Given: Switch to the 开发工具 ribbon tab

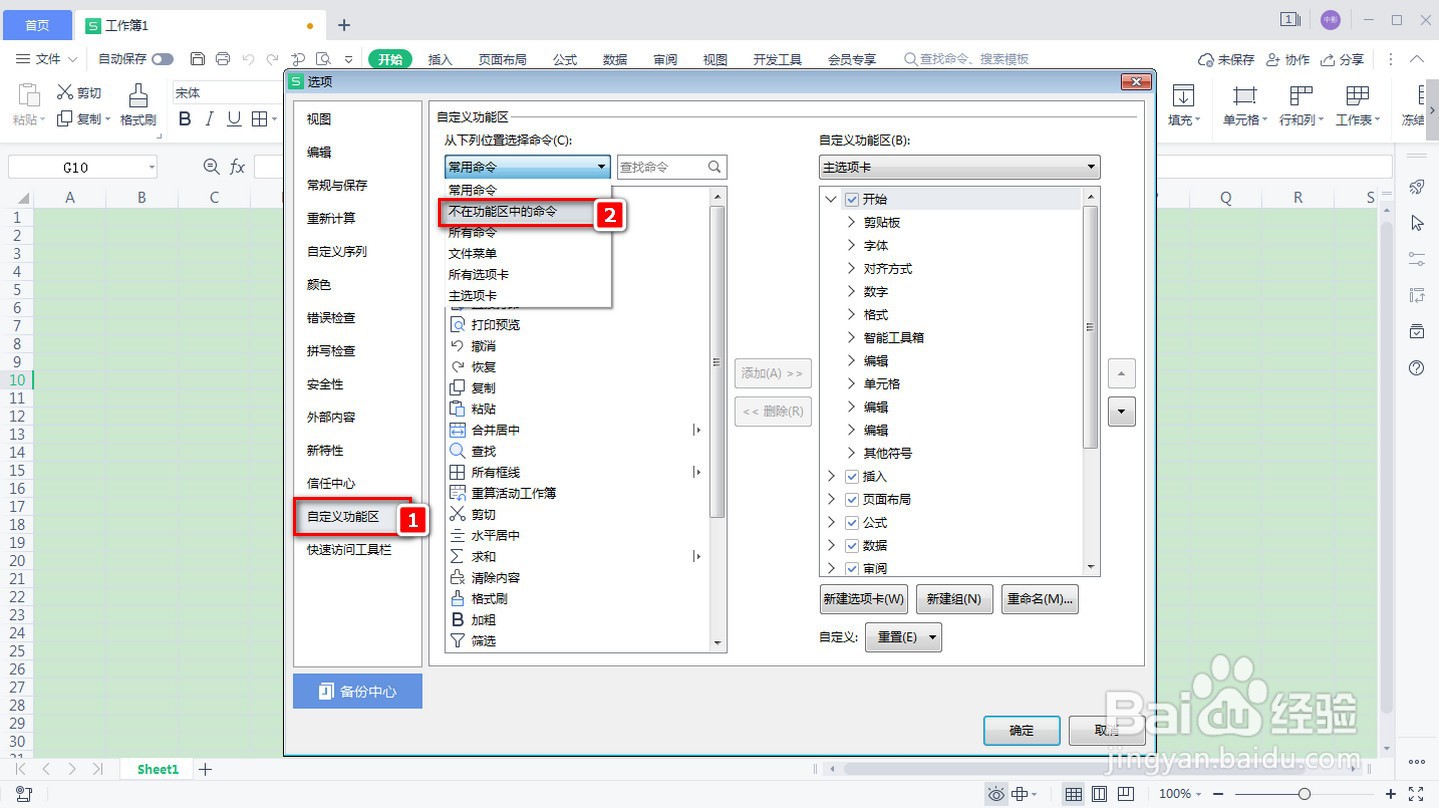Looking at the screenshot, I should [x=776, y=59].
